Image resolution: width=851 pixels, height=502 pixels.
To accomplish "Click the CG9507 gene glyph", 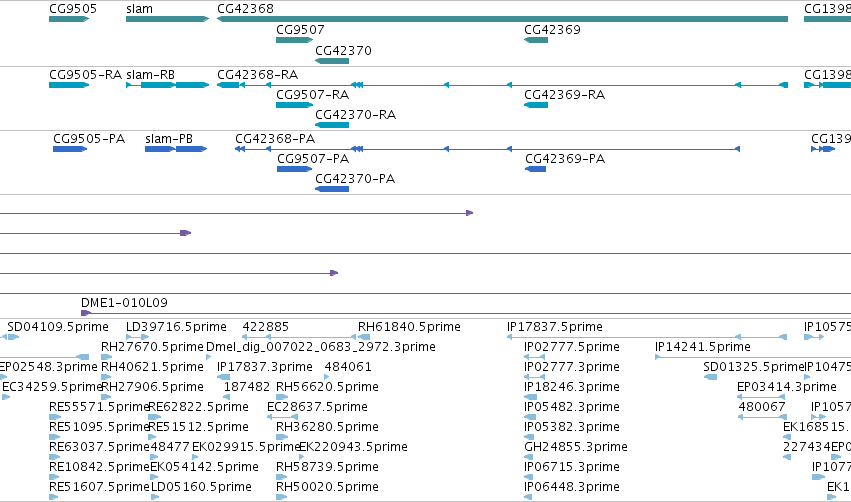I will click(295, 40).
